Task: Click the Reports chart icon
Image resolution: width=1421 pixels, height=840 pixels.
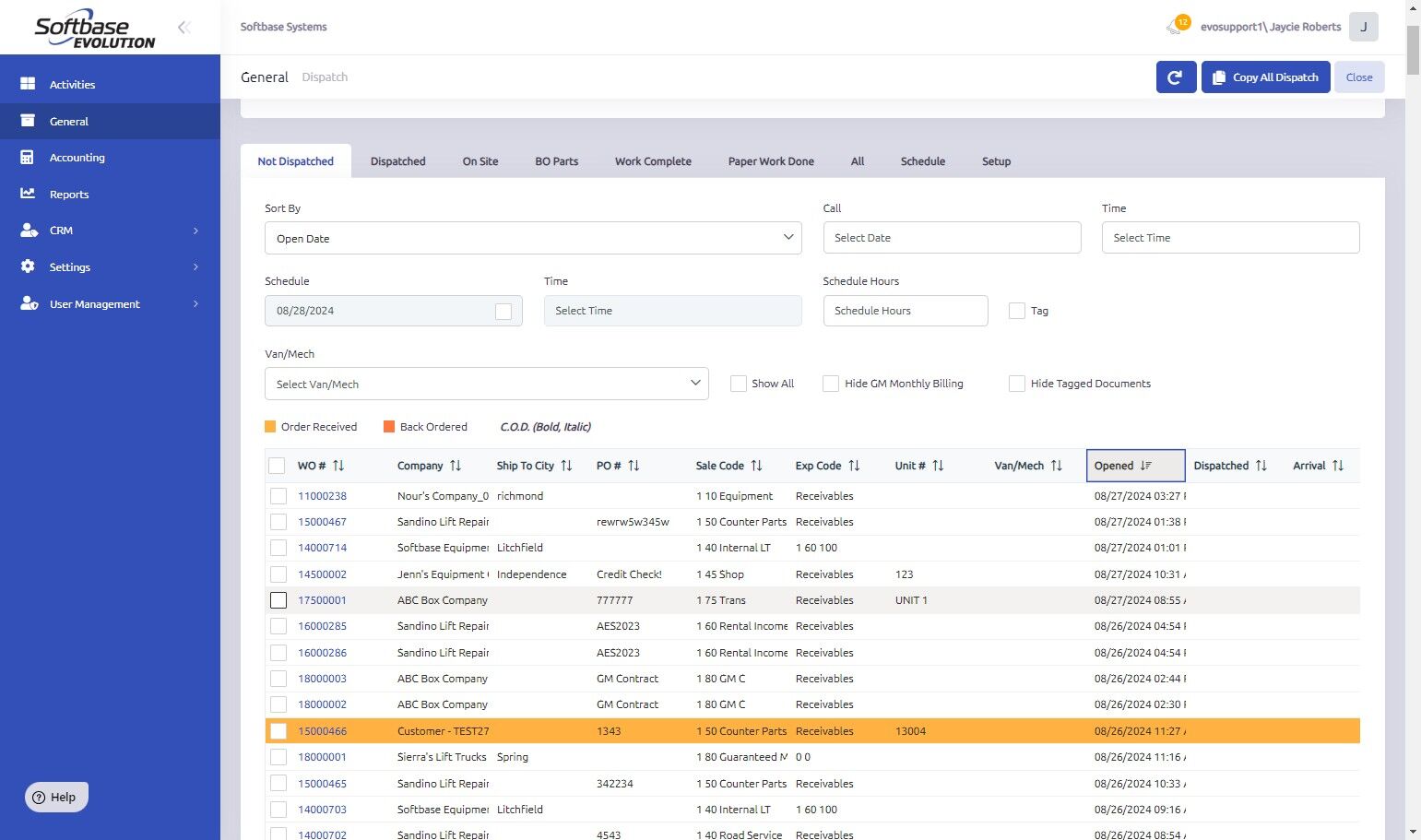Action: point(28,194)
